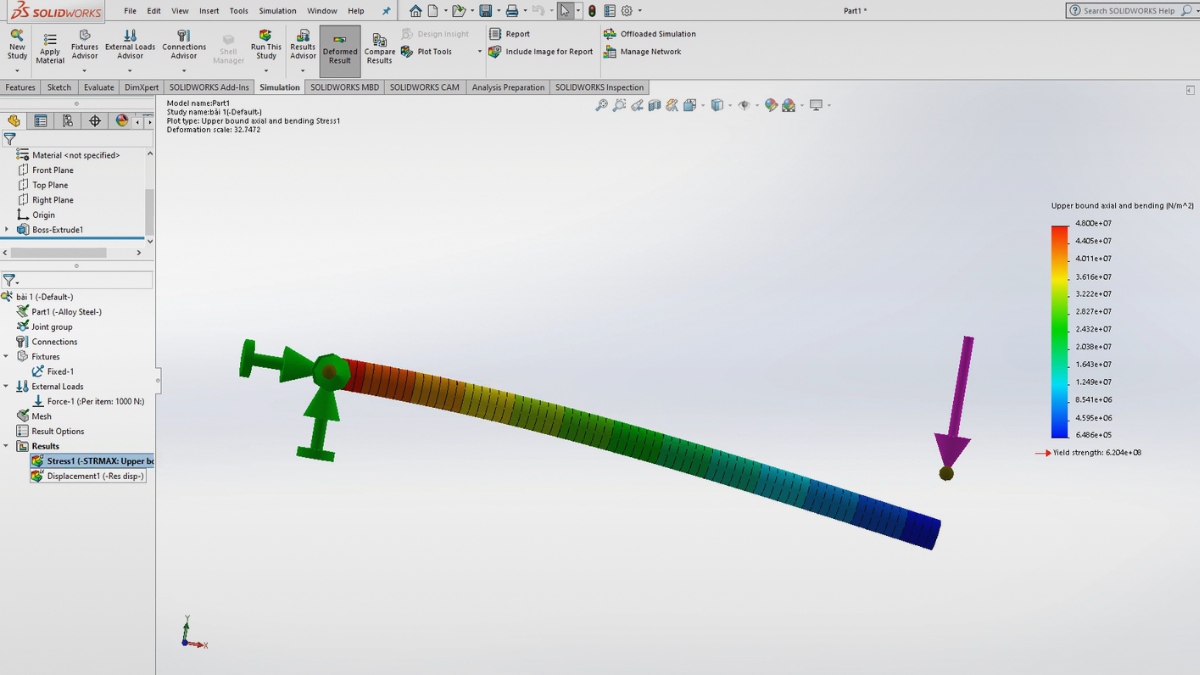The image size is (1200, 675).
Task: Expand dropdown under Run This Study
Action: (x=266, y=71)
